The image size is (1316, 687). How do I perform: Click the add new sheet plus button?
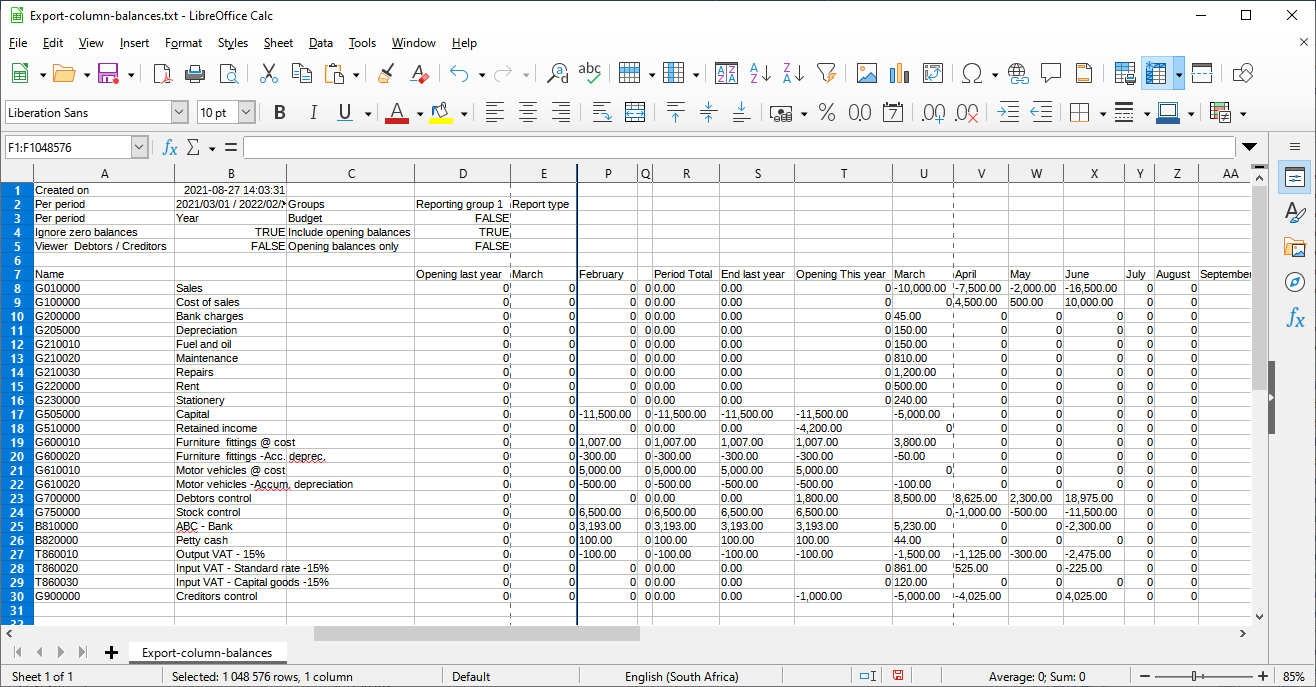[x=111, y=653]
